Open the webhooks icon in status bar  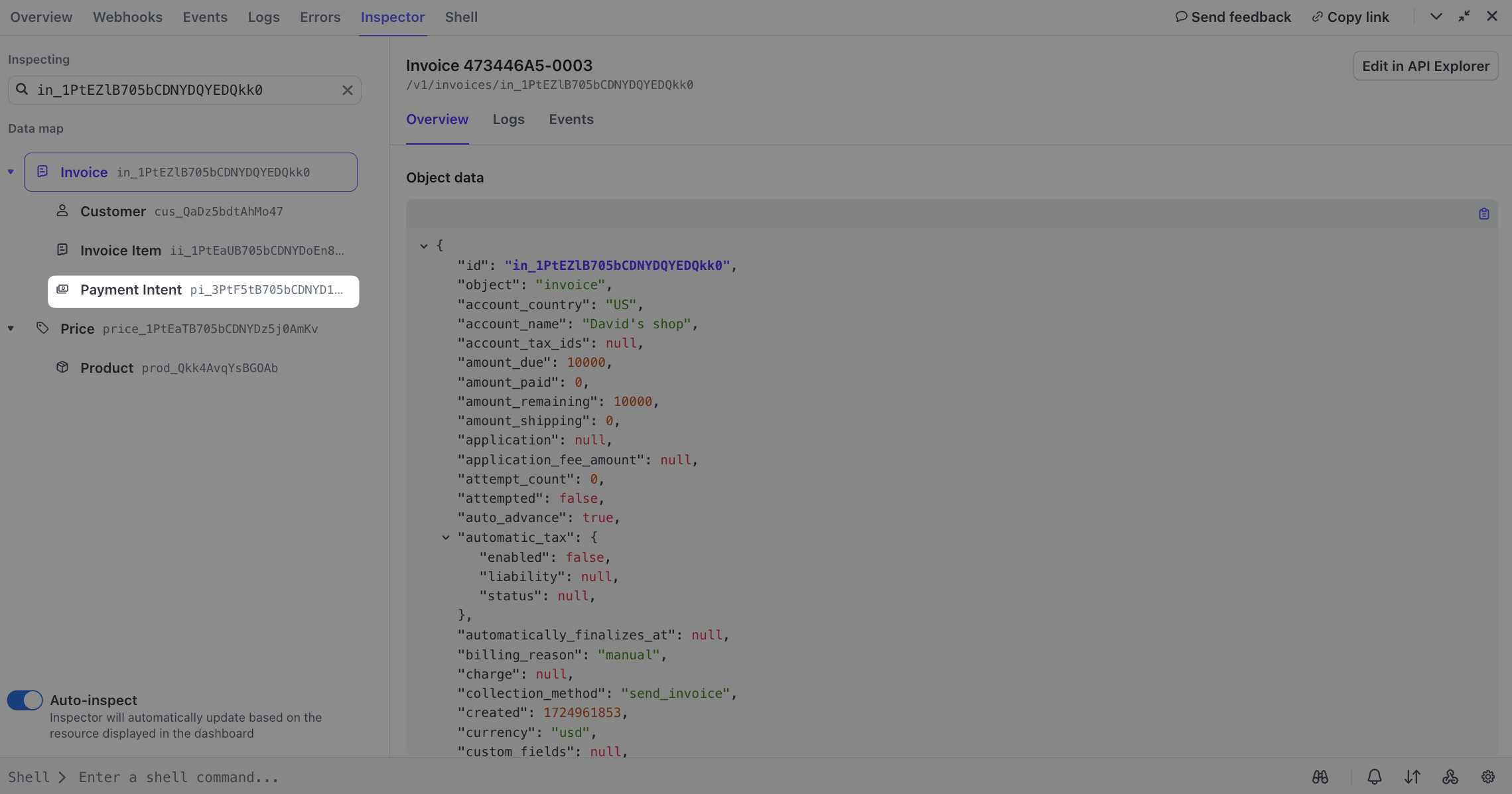click(1450, 777)
